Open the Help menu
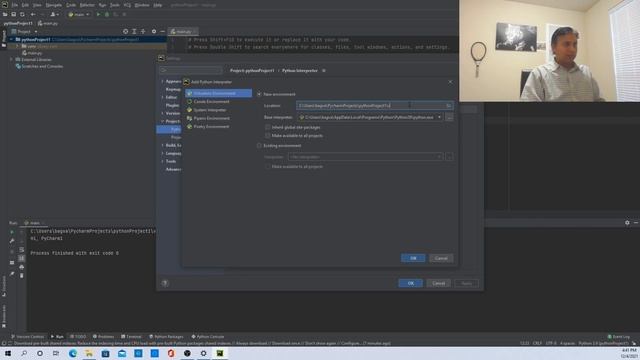This screenshot has width=640, height=360. point(158,5)
